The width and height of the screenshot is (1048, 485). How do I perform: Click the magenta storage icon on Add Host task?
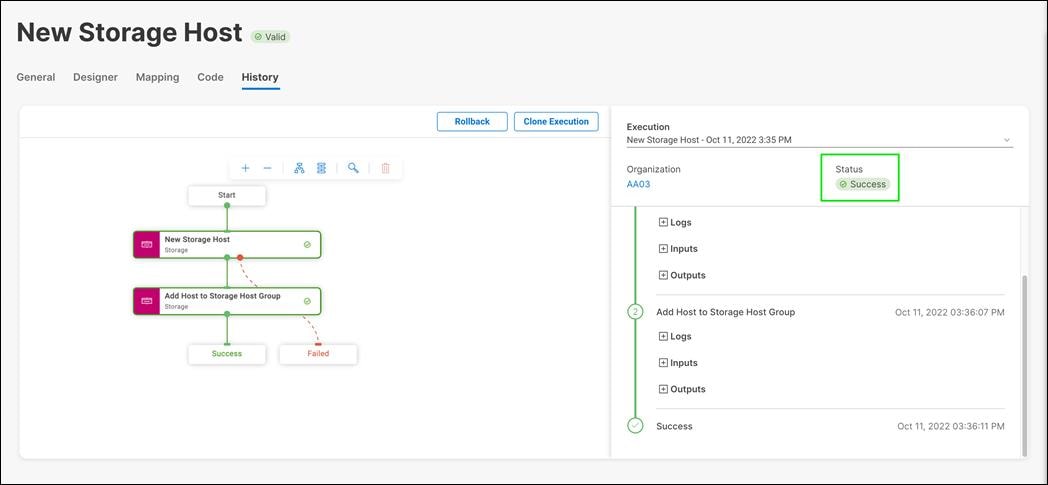click(146, 301)
